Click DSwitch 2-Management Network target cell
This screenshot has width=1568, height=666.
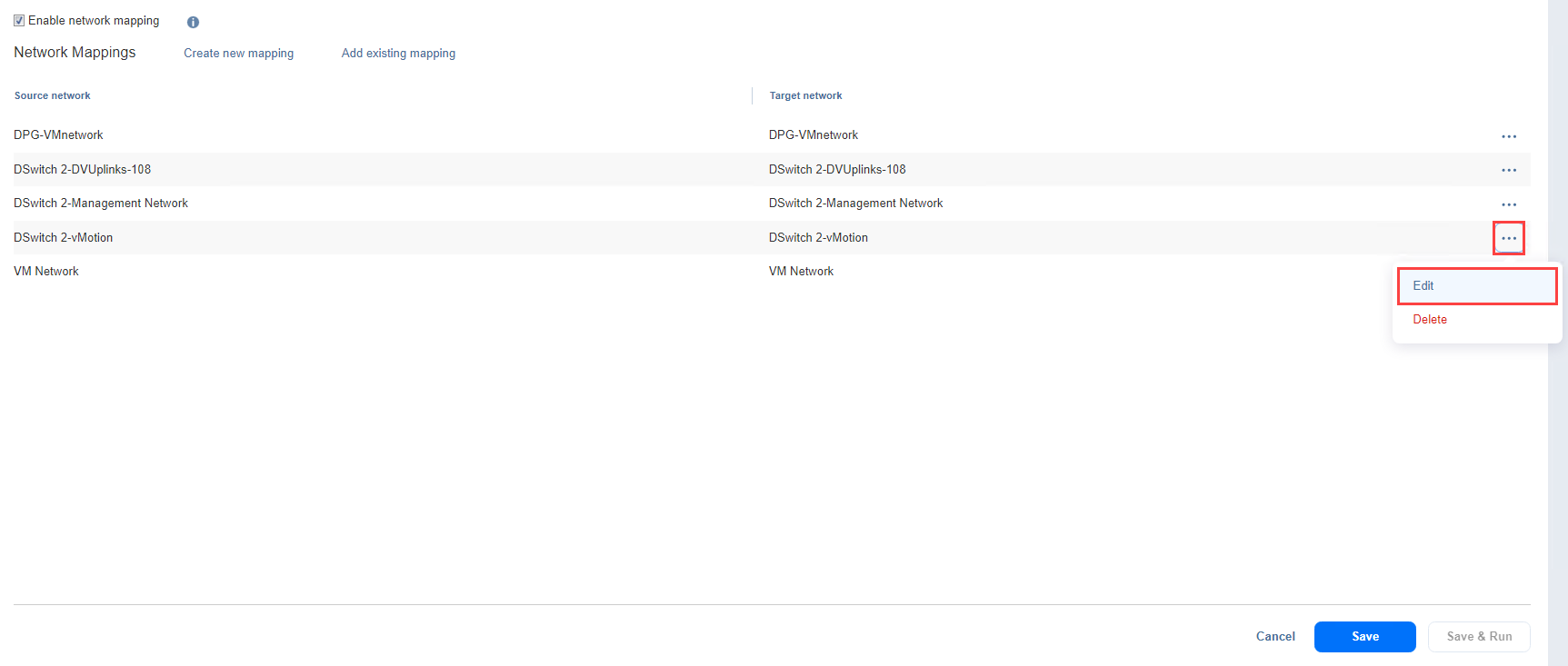855,203
